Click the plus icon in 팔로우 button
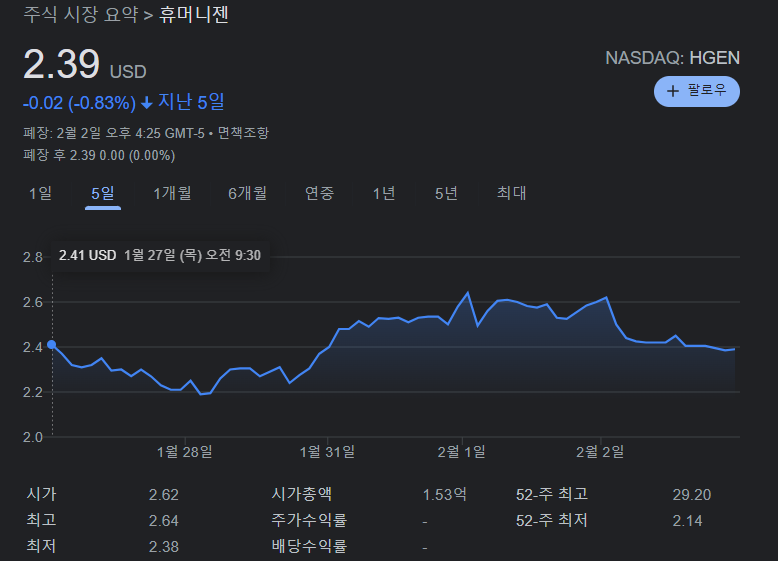The image size is (778, 561). (673, 91)
